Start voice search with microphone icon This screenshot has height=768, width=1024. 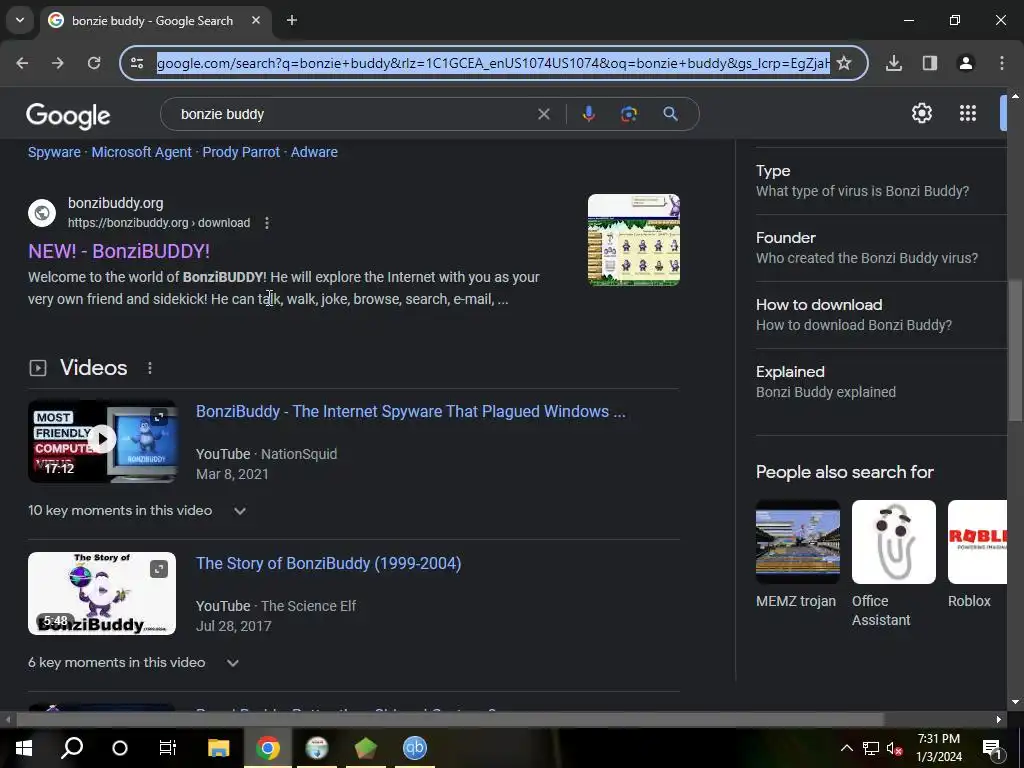click(x=588, y=114)
